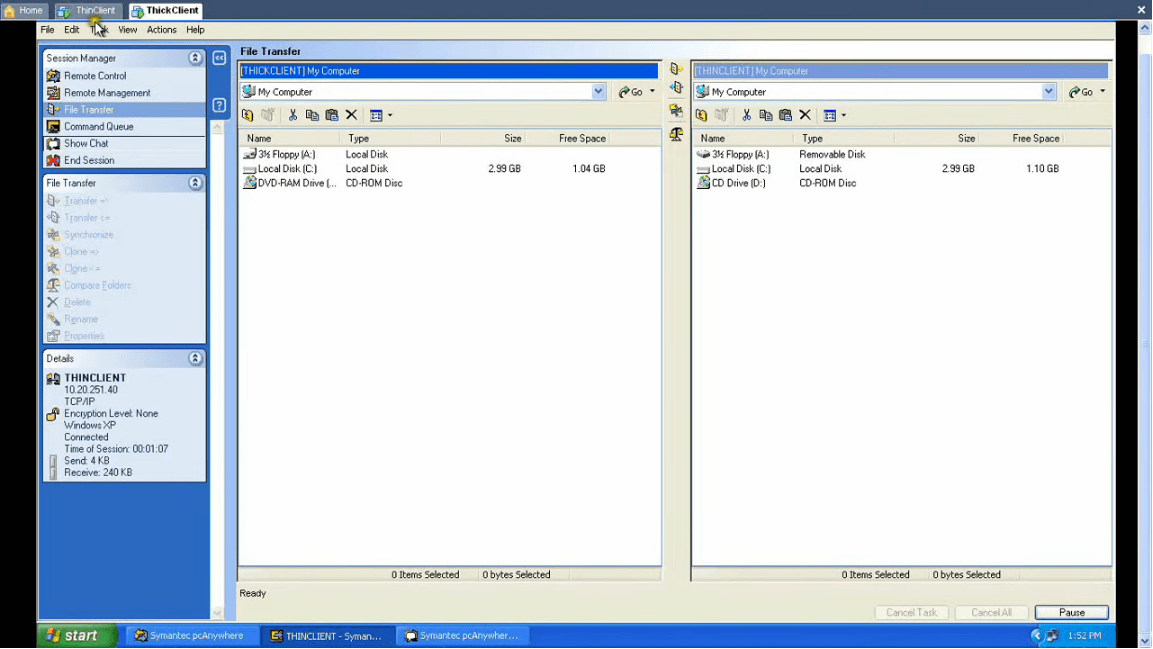Click Go button in THINCLIENT pane
1153x649 pixels.
point(1081,92)
